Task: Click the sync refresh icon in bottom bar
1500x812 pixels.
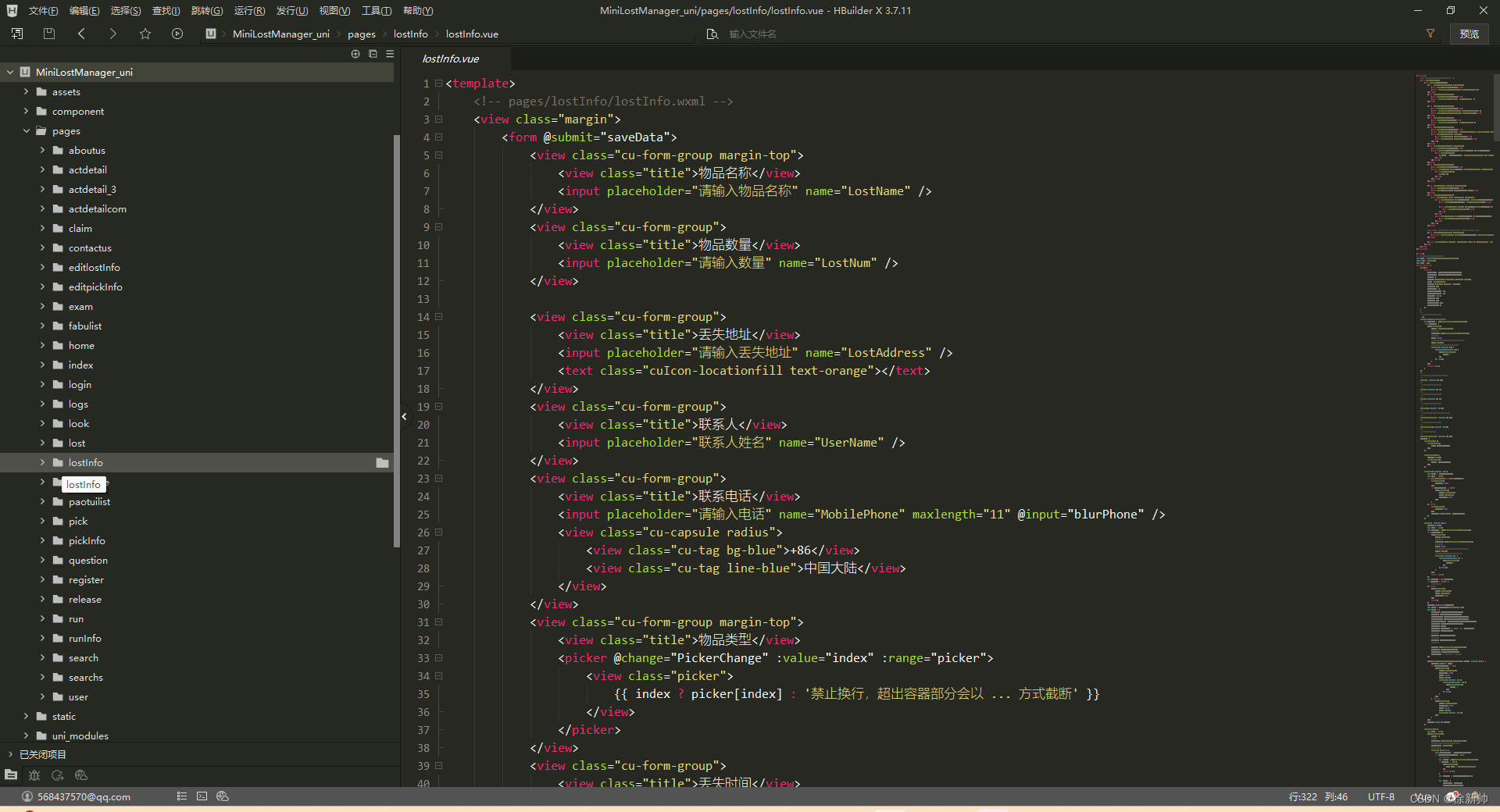Action: 58,775
